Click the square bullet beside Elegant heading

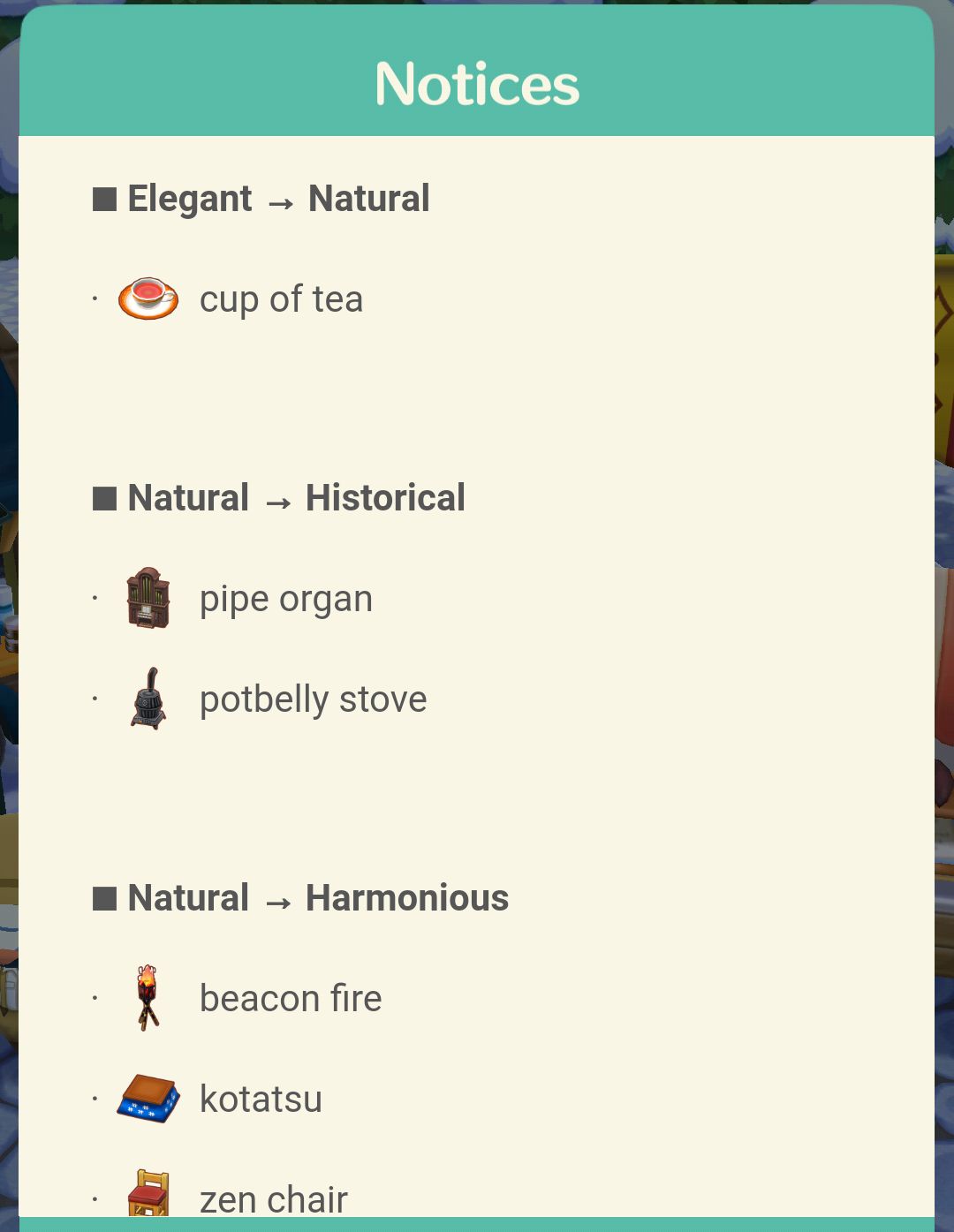click(104, 199)
